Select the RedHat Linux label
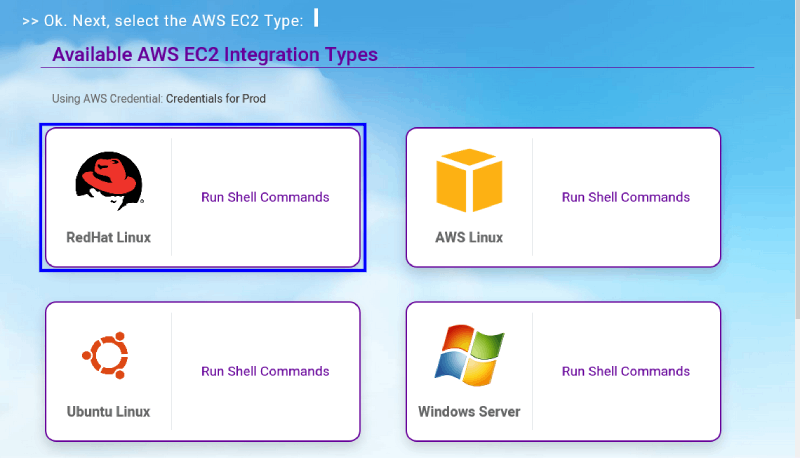This screenshot has width=800, height=458. pyautogui.click(x=109, y=238)
